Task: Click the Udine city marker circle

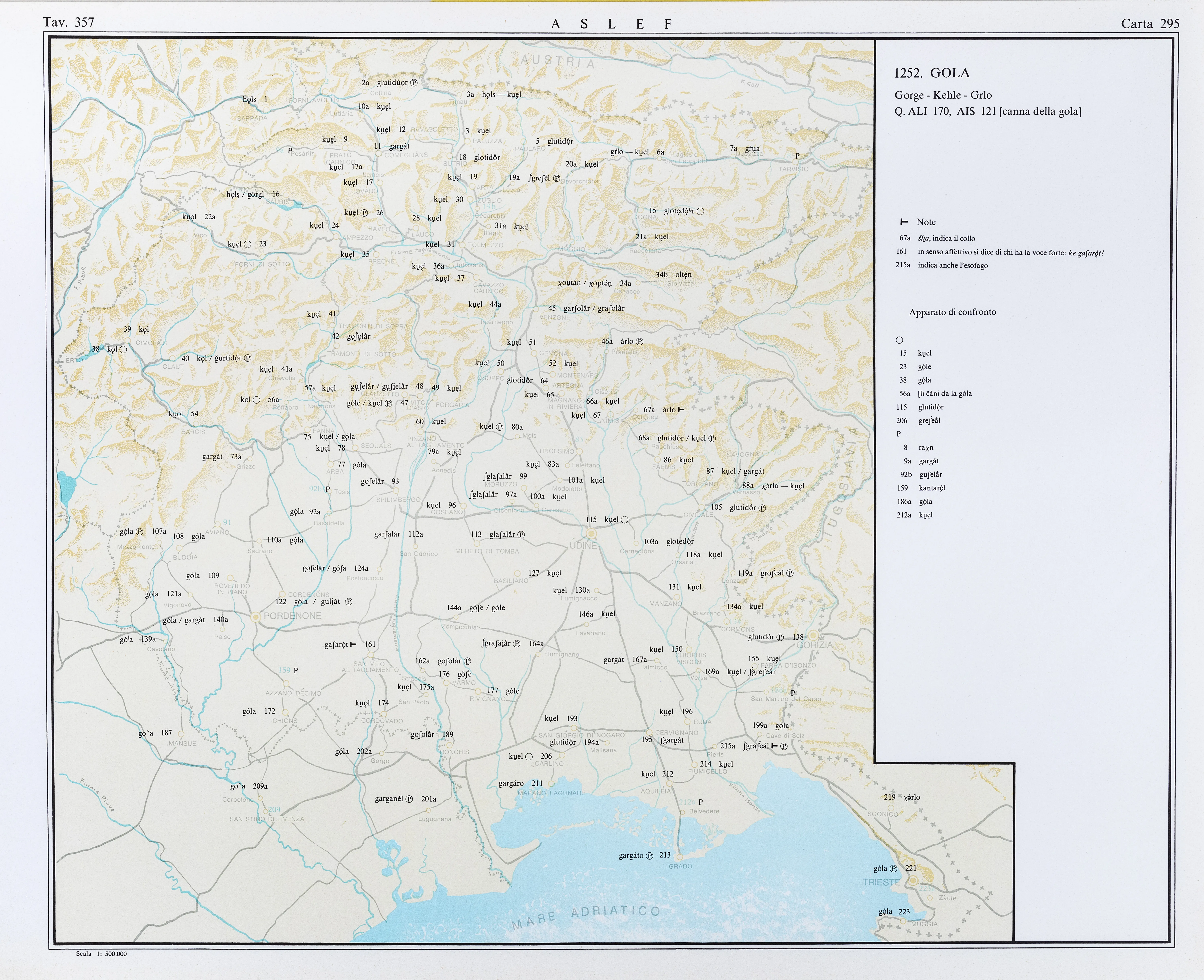Action: point(591,534)
